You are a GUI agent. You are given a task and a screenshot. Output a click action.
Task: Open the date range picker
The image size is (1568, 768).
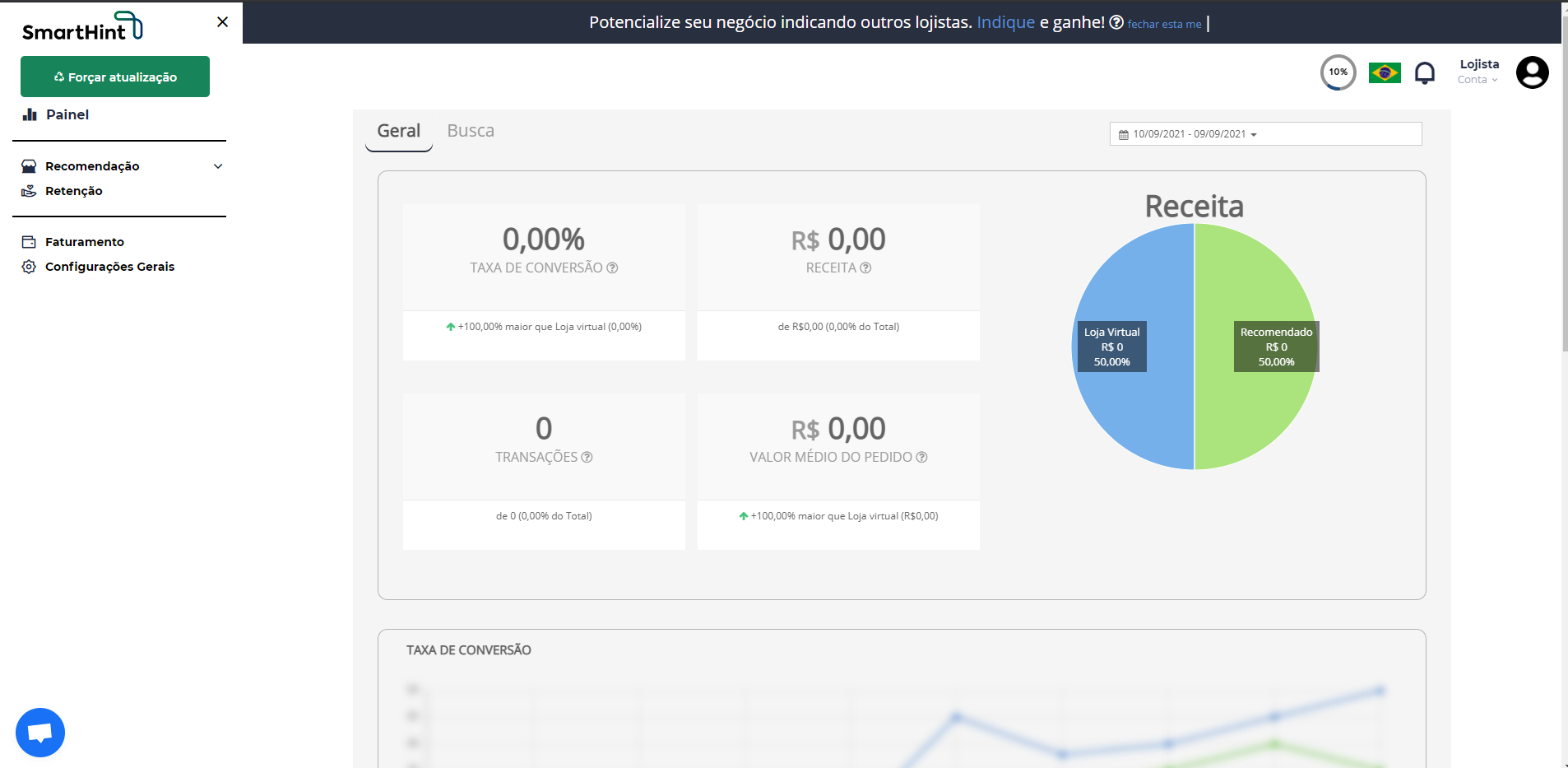coord(1265,134)
